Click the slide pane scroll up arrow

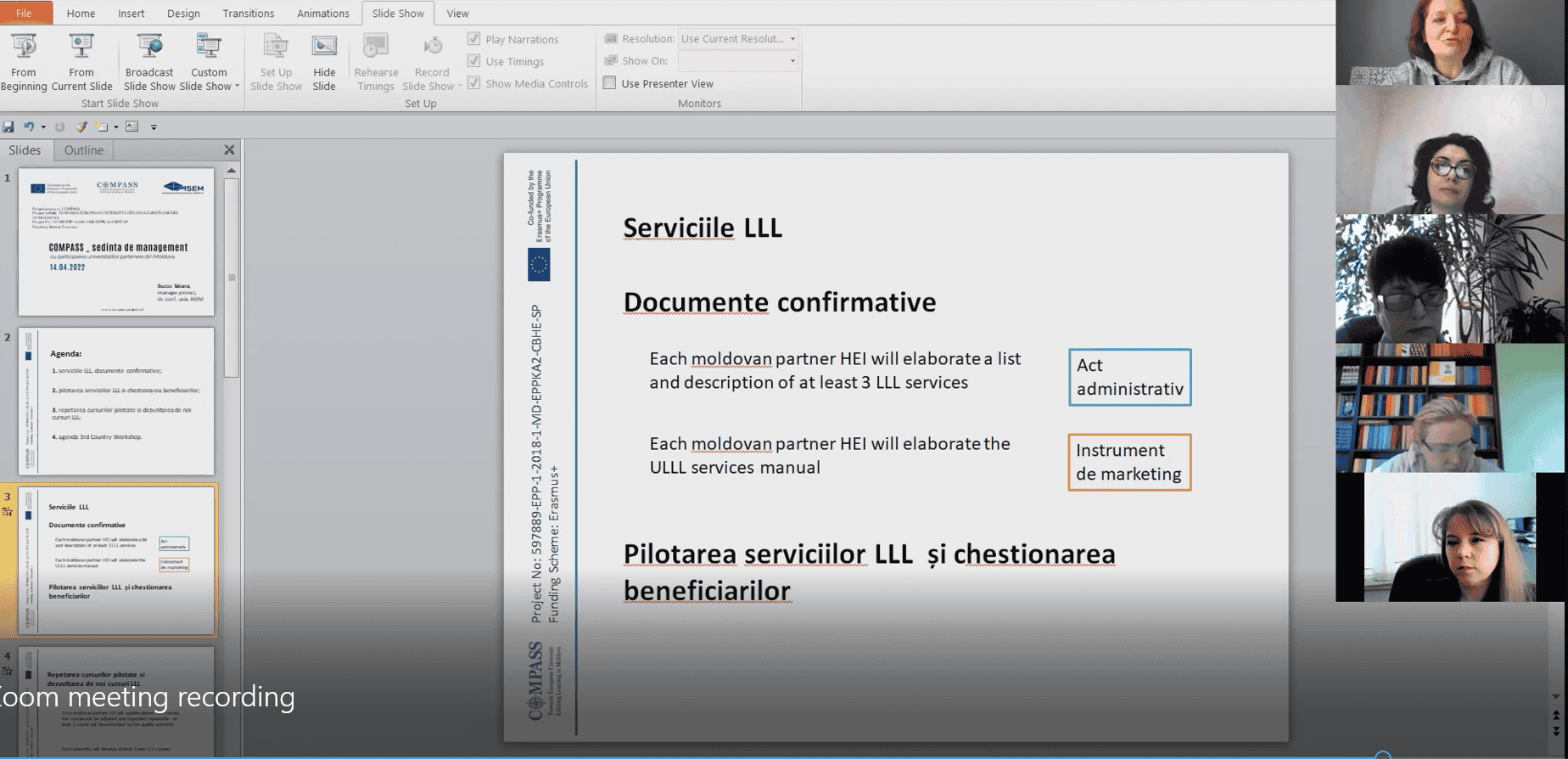click(x=232, y=171)
